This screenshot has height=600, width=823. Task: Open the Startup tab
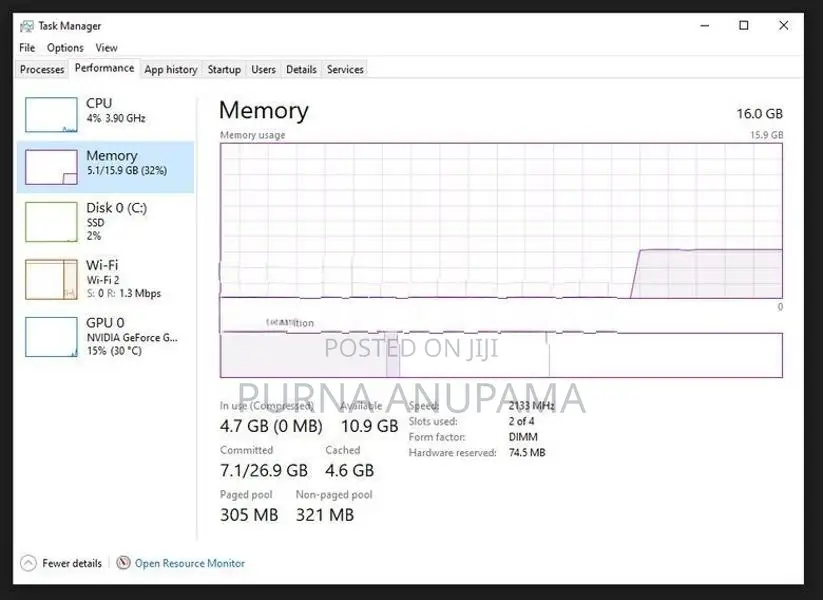224,69
